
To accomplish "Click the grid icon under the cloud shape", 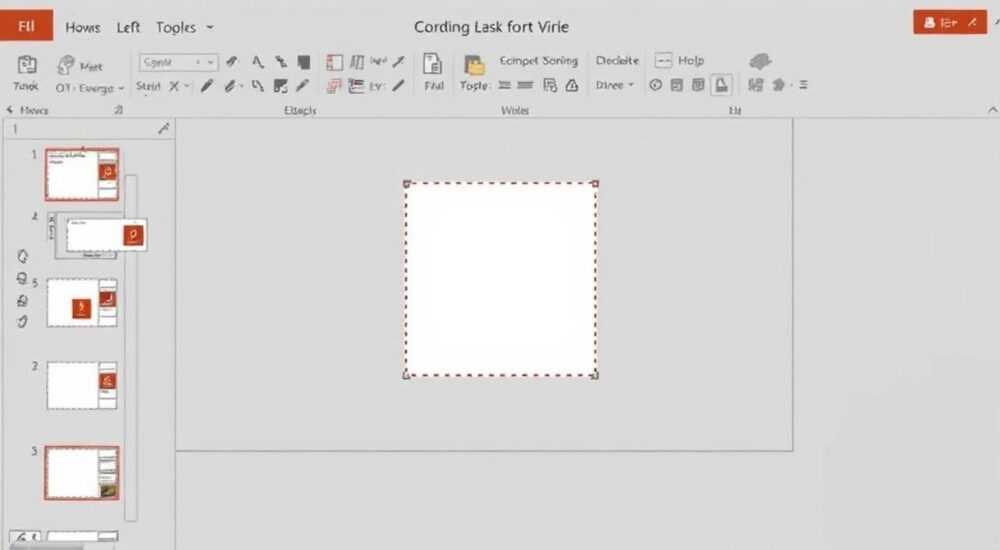I will [756, 85].
